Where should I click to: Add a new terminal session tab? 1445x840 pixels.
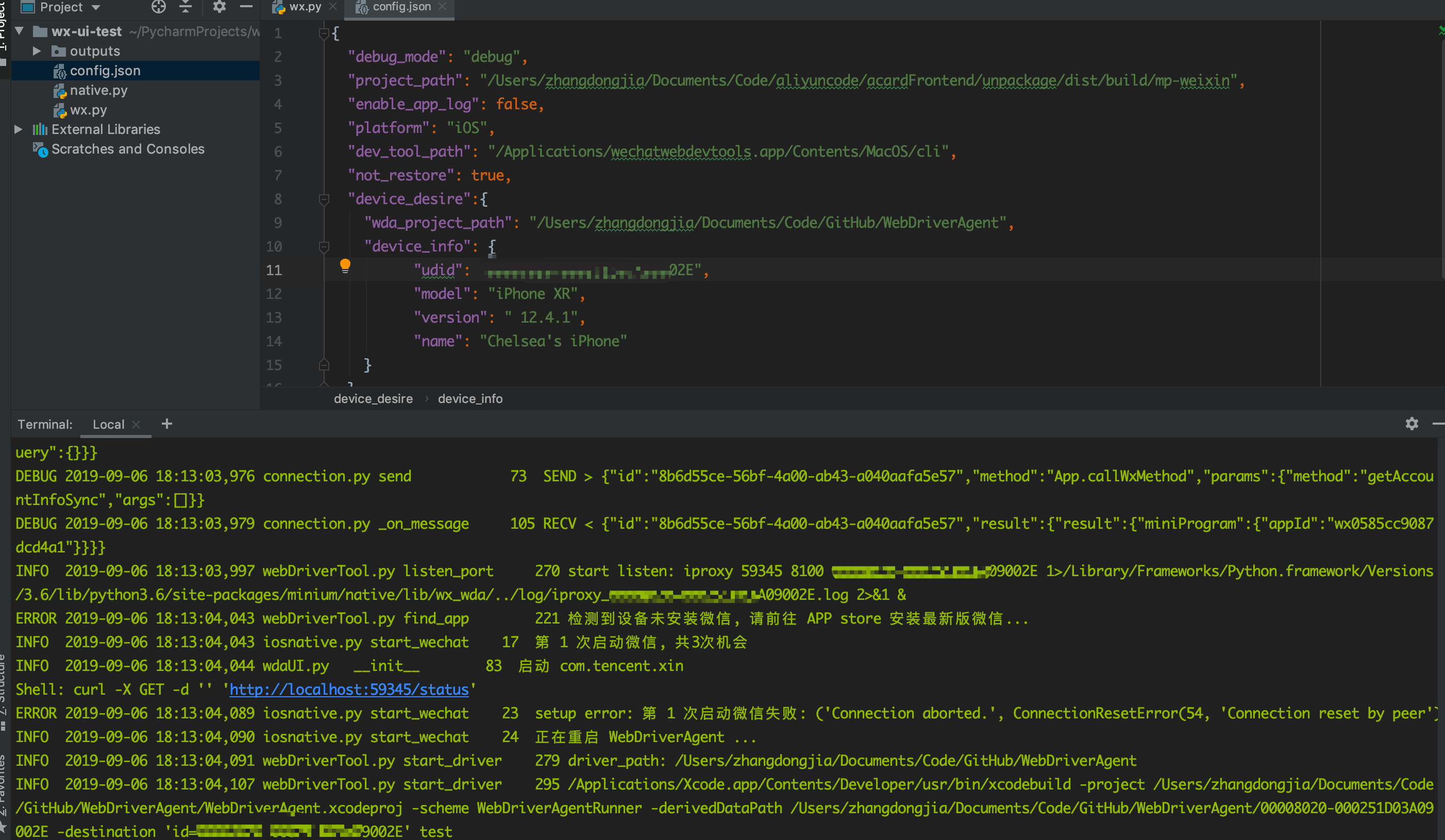coord(167,424)
